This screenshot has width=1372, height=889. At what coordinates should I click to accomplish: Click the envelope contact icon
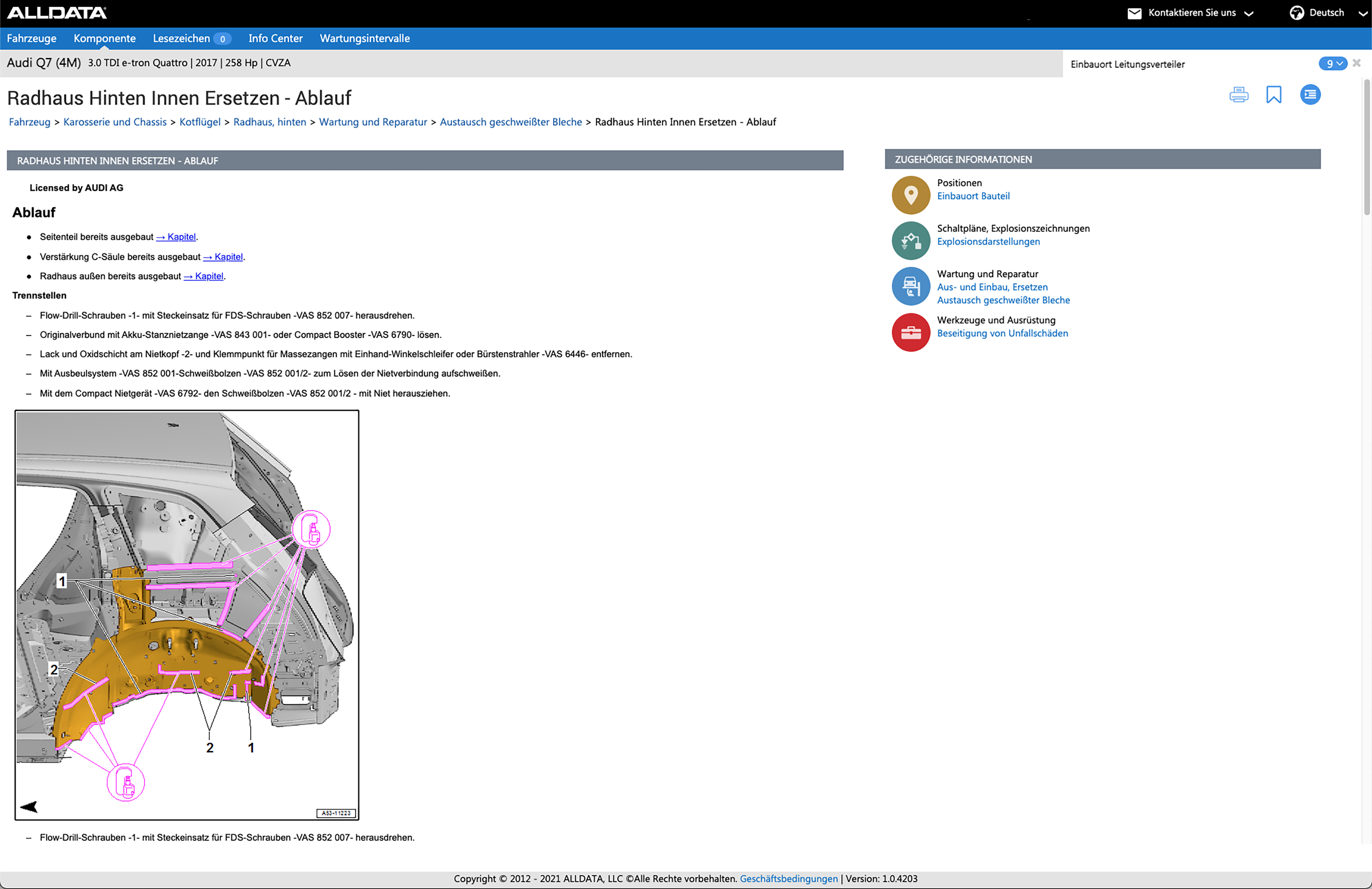(x=1134, y=13)
